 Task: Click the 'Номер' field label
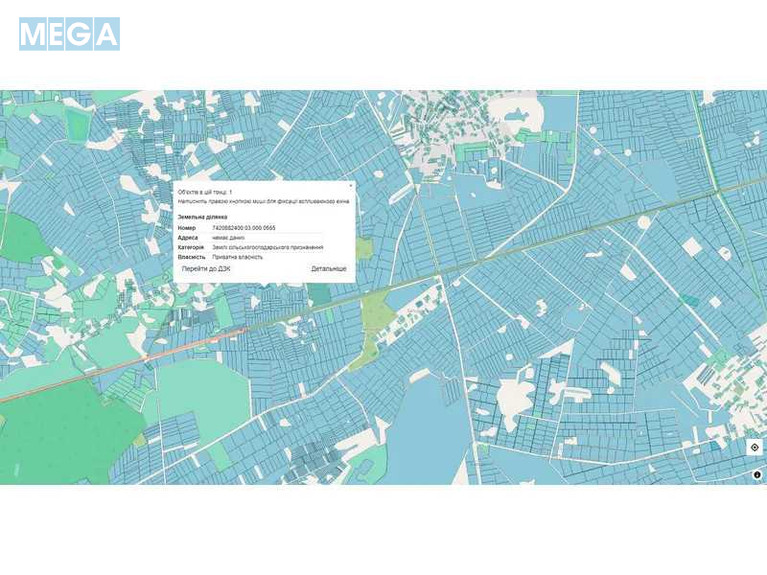(x=187, y=228)
